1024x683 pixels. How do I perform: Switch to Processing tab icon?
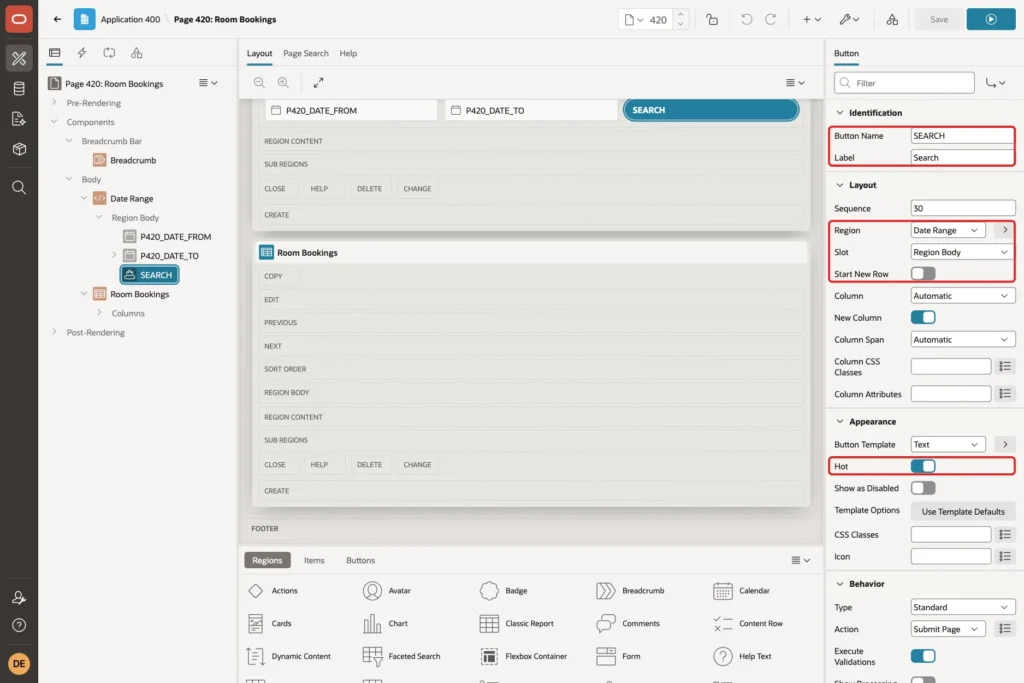click(109, 53)
